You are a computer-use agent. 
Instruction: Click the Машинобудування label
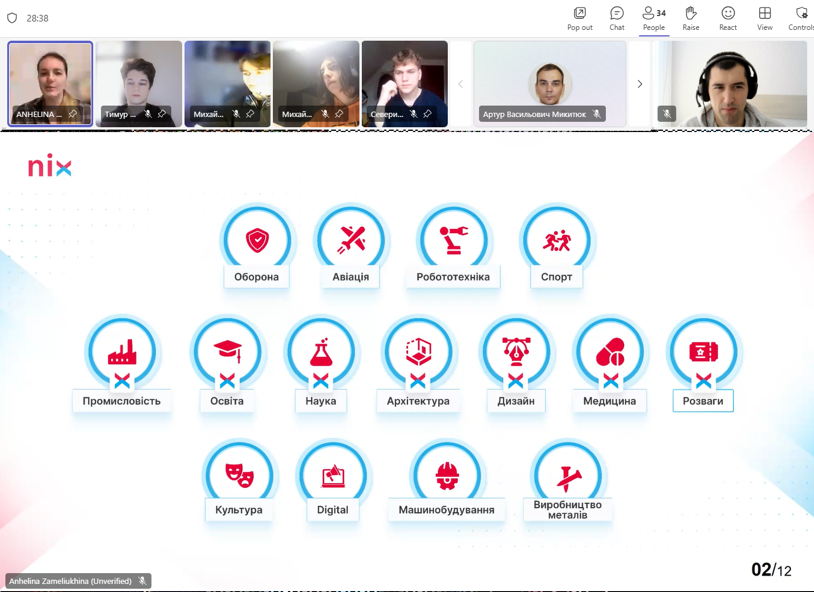[446, 510]
